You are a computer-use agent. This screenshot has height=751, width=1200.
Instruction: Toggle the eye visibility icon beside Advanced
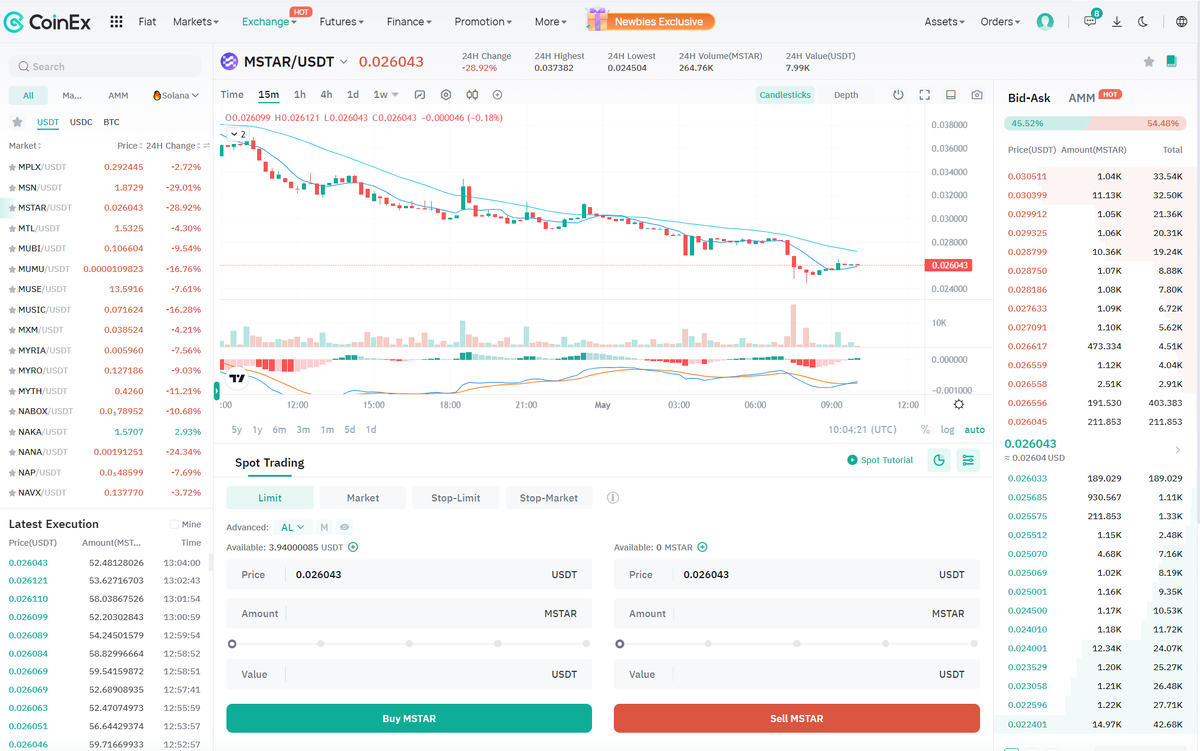click(x=345, y=527)
